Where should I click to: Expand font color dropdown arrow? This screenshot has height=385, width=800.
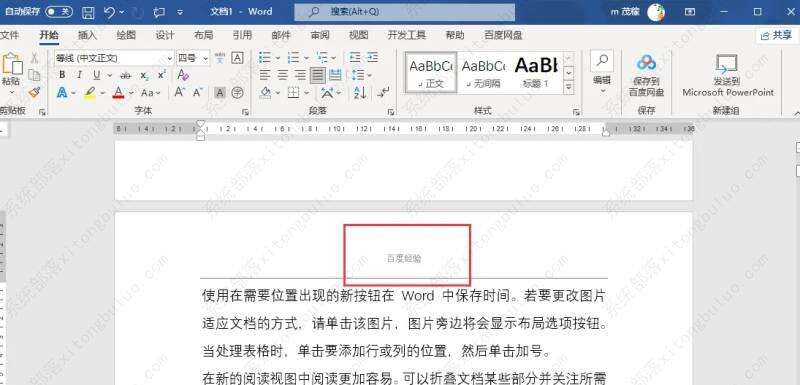pos(131,93)
